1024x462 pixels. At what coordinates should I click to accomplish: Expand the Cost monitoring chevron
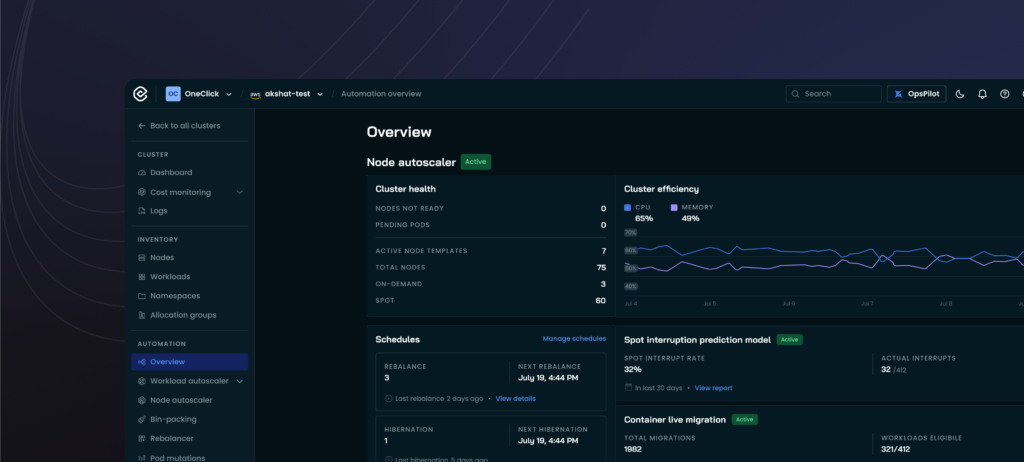[240, 192]
